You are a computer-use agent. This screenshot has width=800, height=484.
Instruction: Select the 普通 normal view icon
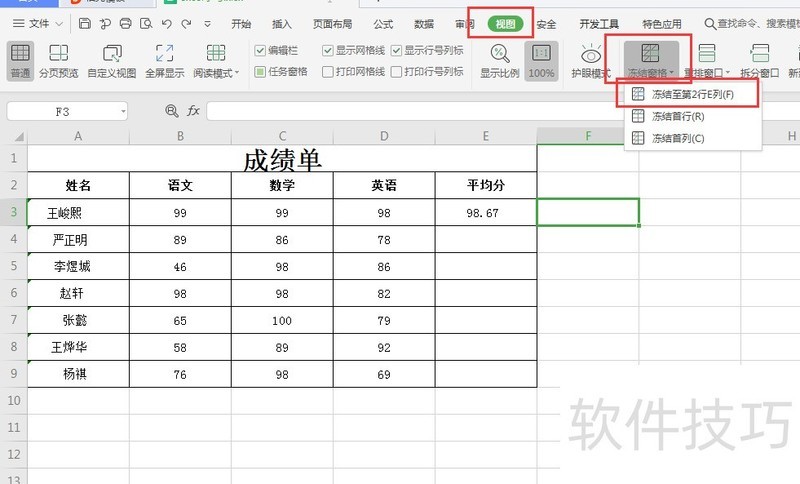click(20, 61)
